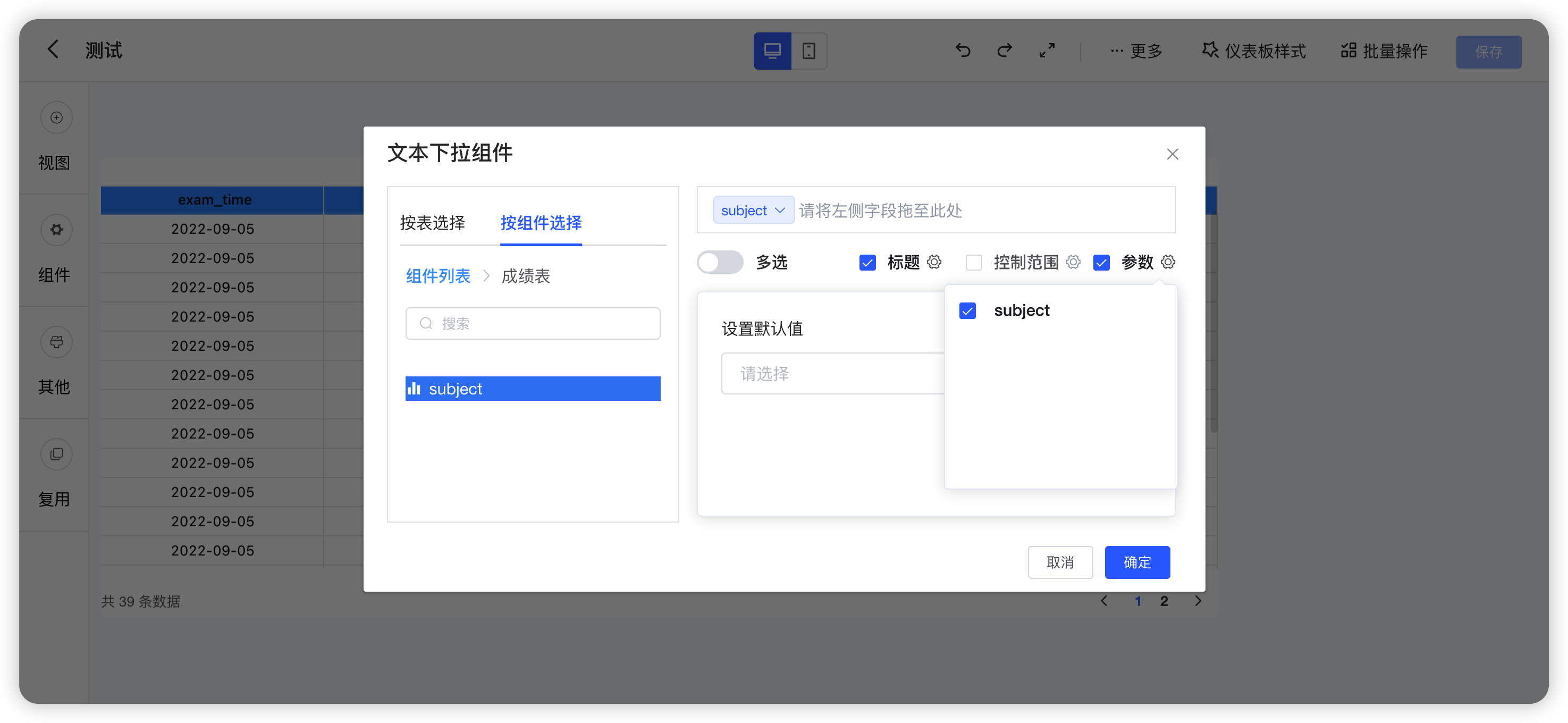The width and height of the screenshot is (1568, 723).
Task: Open the 请选择 default value dropdown
Action: pyautogui.click(x=833, y=373)
